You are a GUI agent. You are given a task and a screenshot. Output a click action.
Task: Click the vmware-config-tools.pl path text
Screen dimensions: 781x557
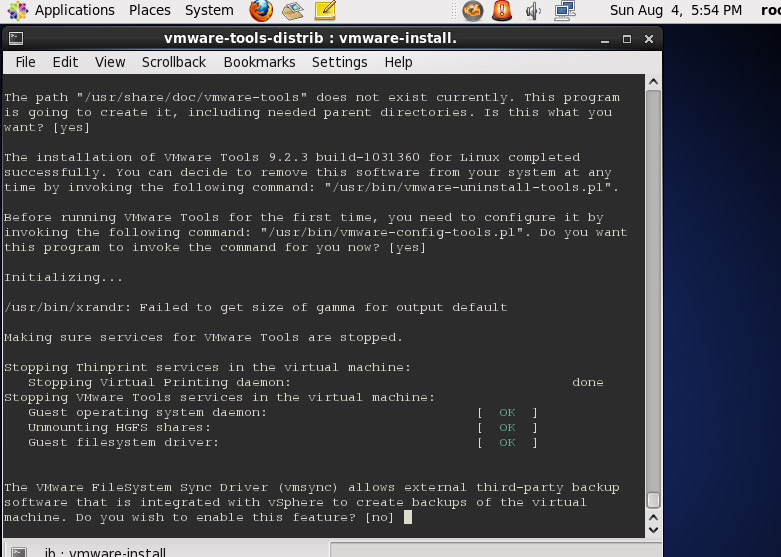point(391,232)
